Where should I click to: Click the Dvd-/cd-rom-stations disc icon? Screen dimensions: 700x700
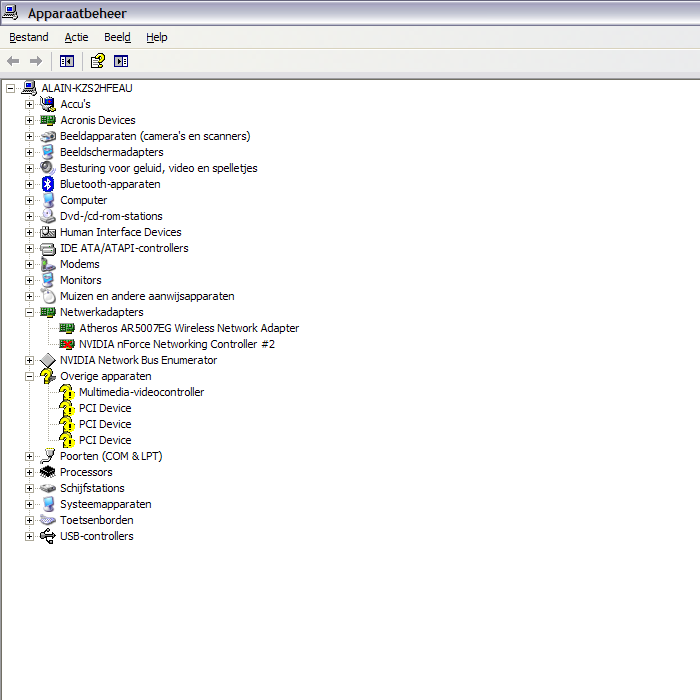coord(47,216)
